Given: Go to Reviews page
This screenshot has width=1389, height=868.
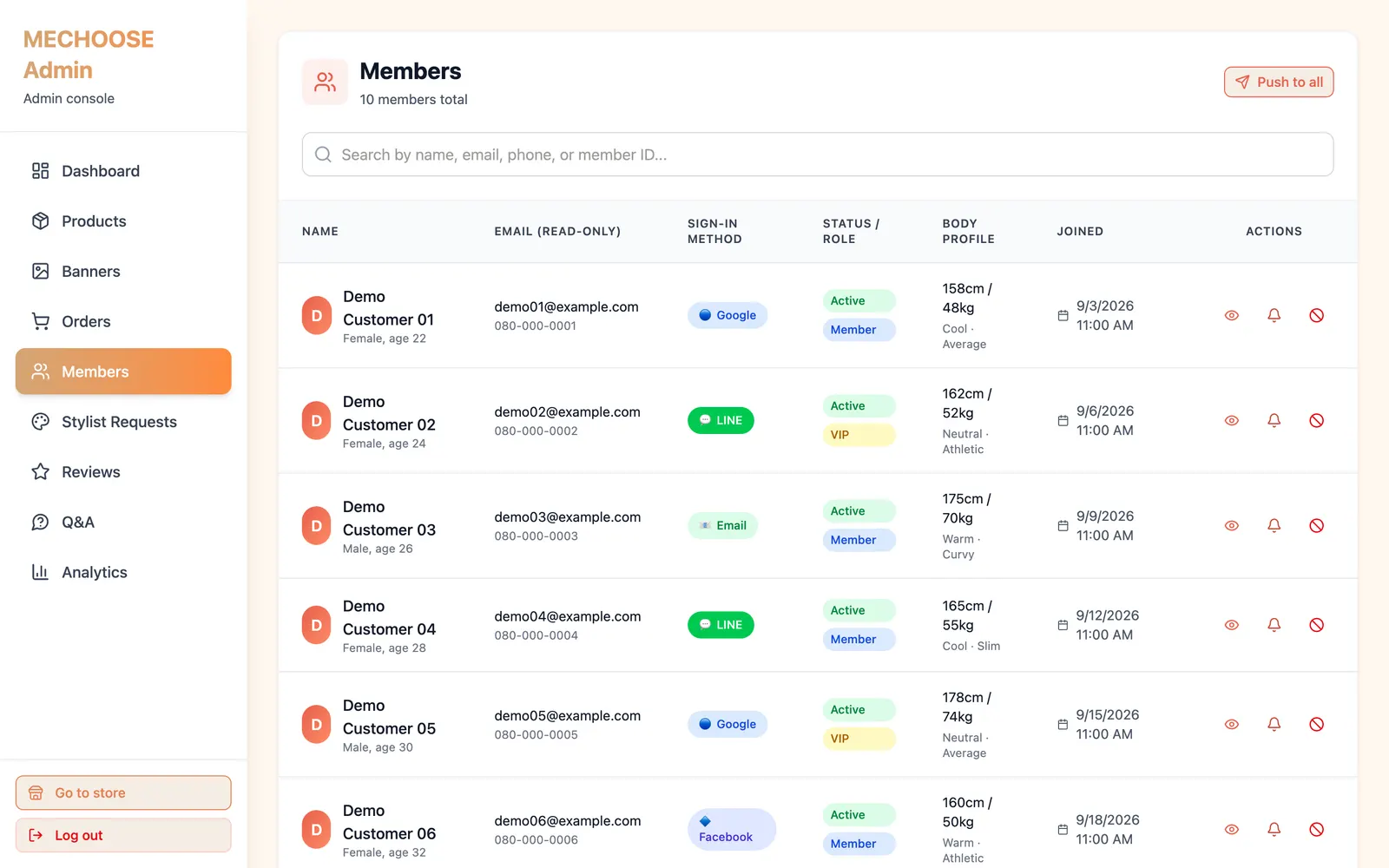Looking at the screenshot, I should click(123, 472).
